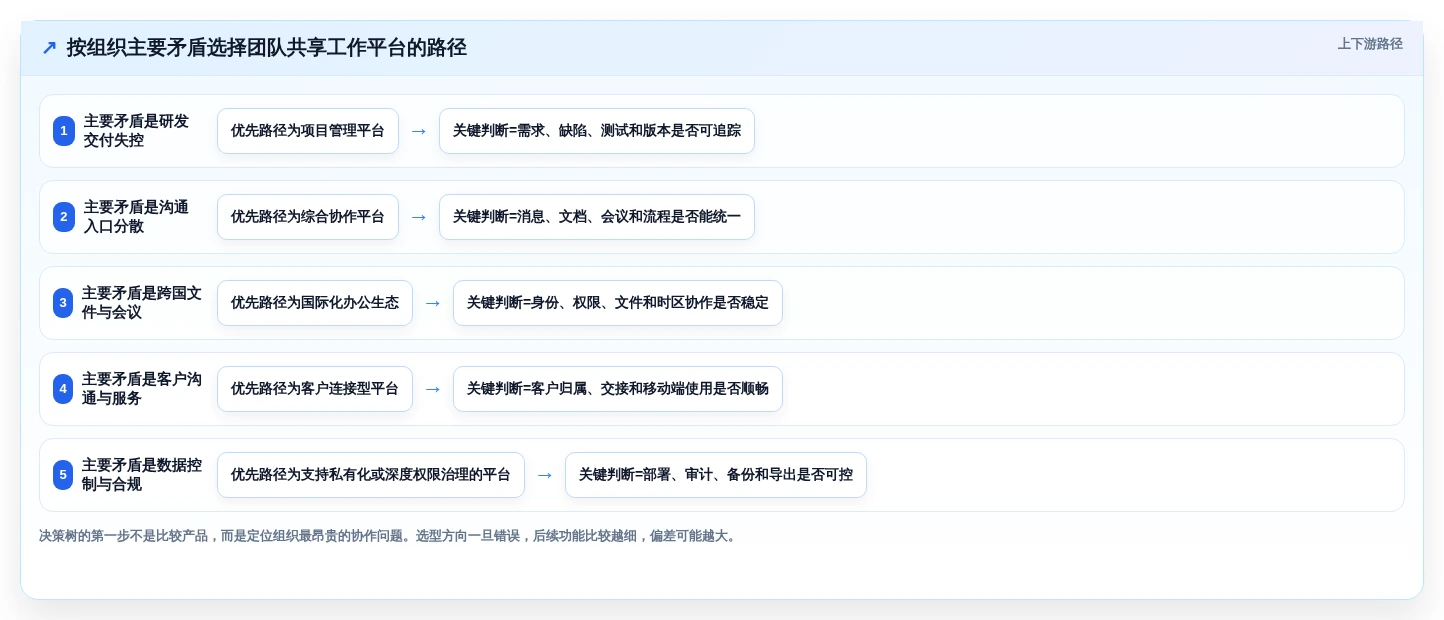
Task: Click the number 1 badge for 研发交付失控
Action: click(x=64, y=131)
